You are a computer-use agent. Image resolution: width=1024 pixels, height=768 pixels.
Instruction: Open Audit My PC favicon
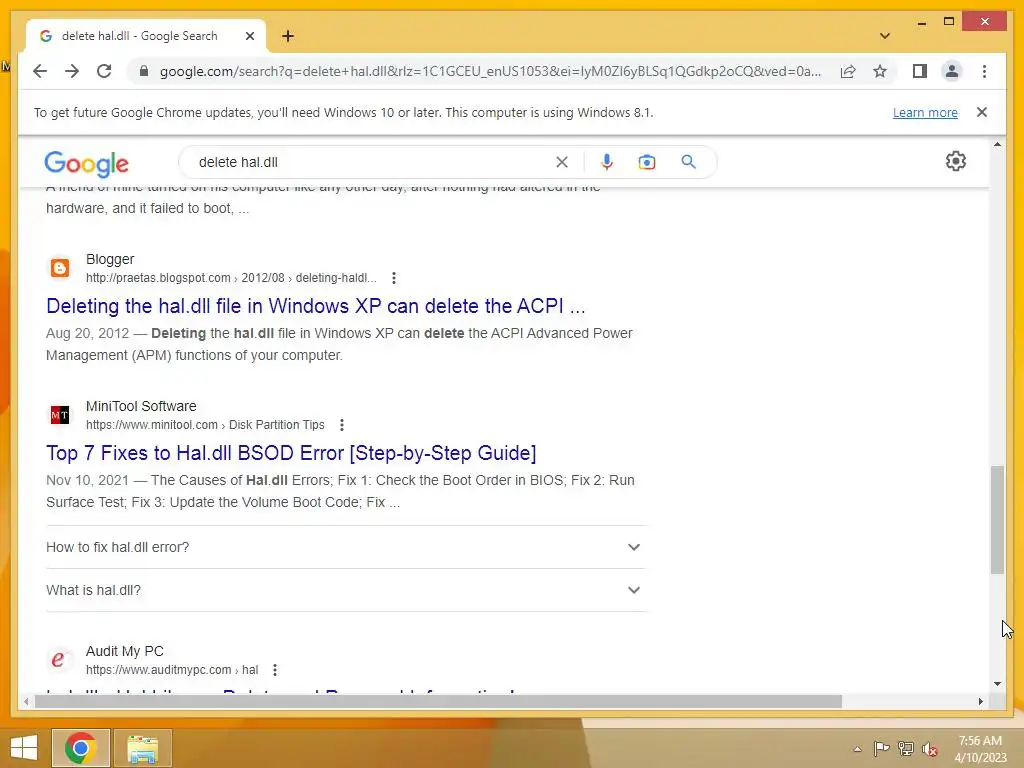pyautogui.click(x=58, y=660)
